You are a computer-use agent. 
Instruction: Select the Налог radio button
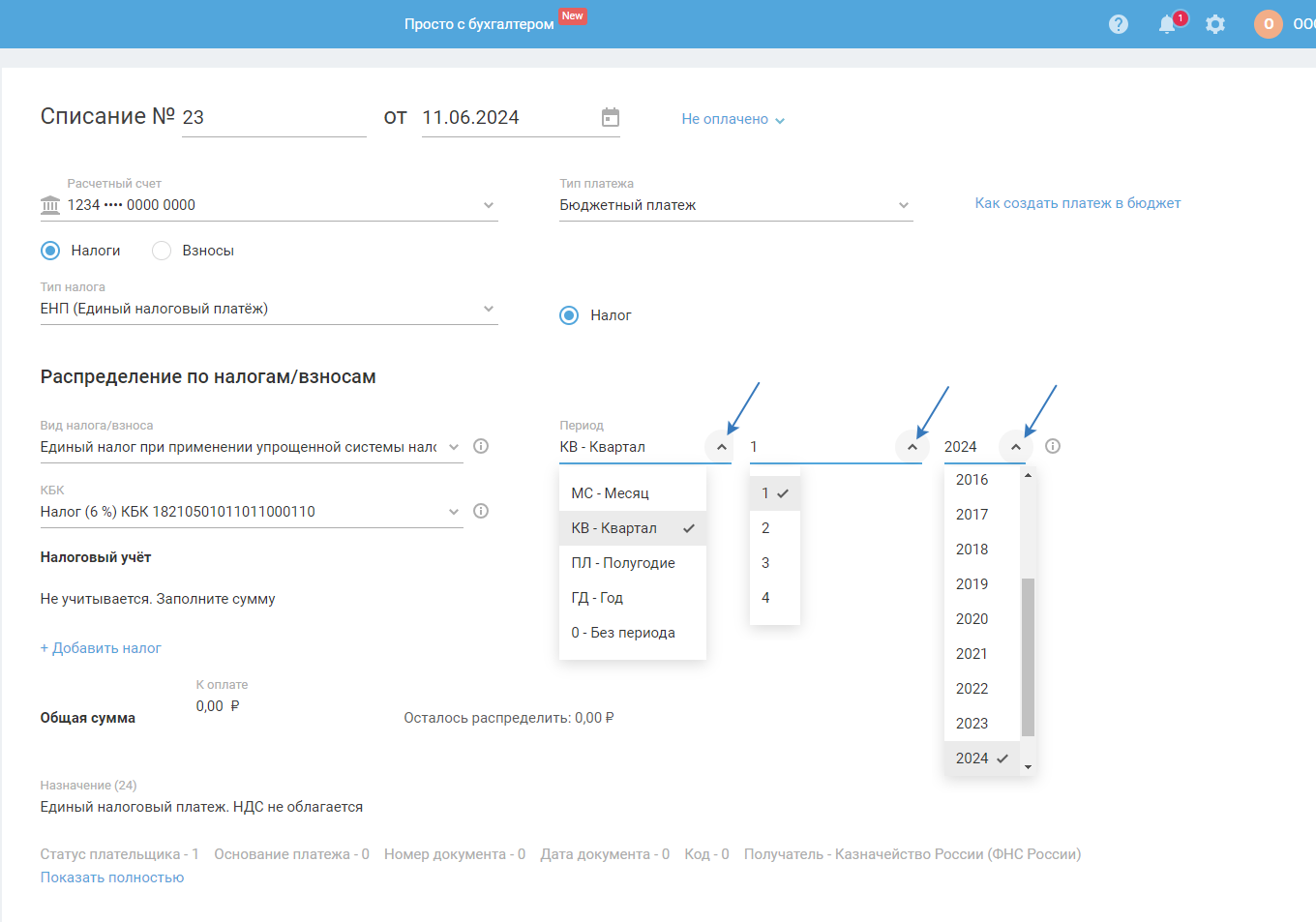click(569, 315)
